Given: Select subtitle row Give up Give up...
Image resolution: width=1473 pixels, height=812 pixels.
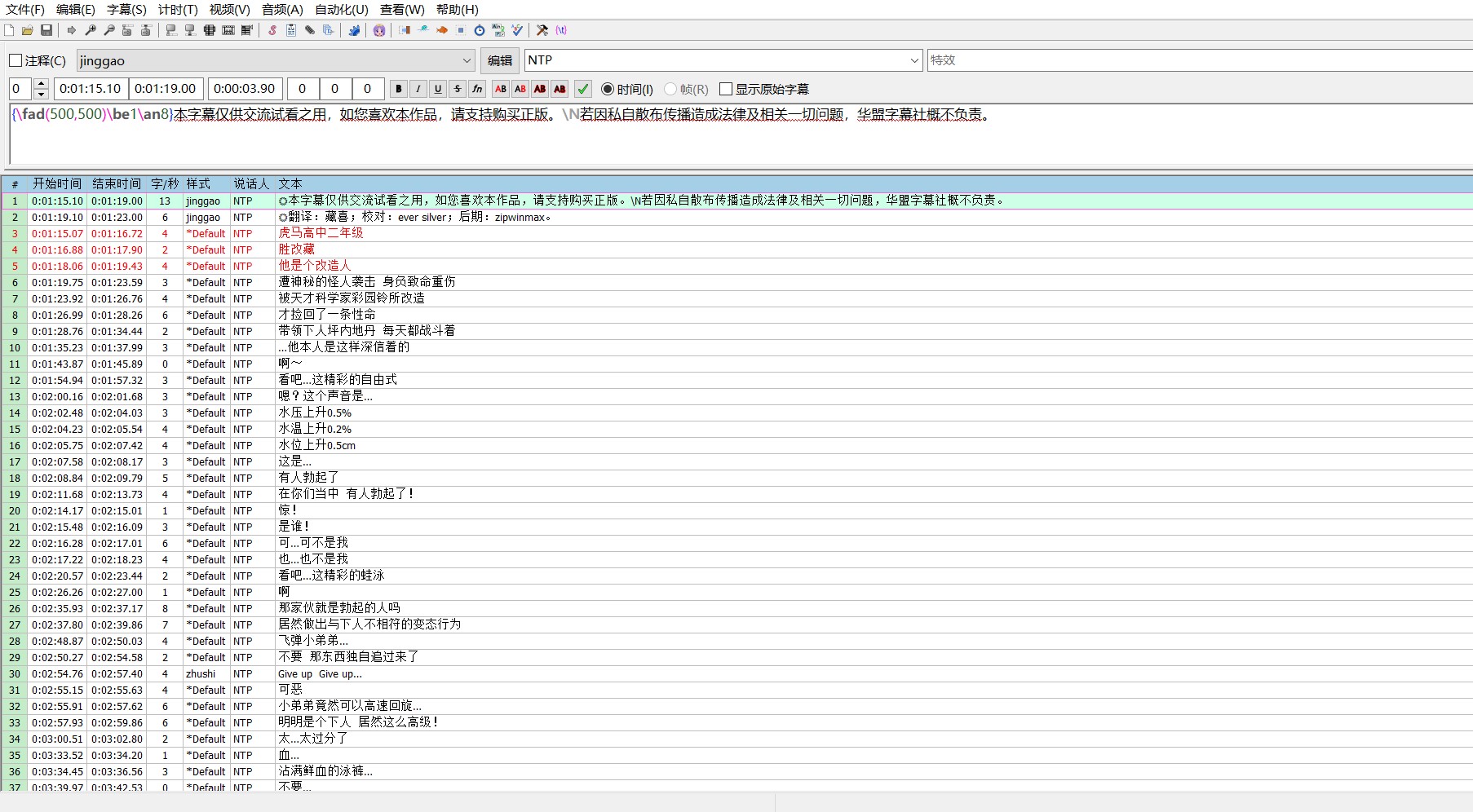Looking at the screenshot, I should 736,673.
